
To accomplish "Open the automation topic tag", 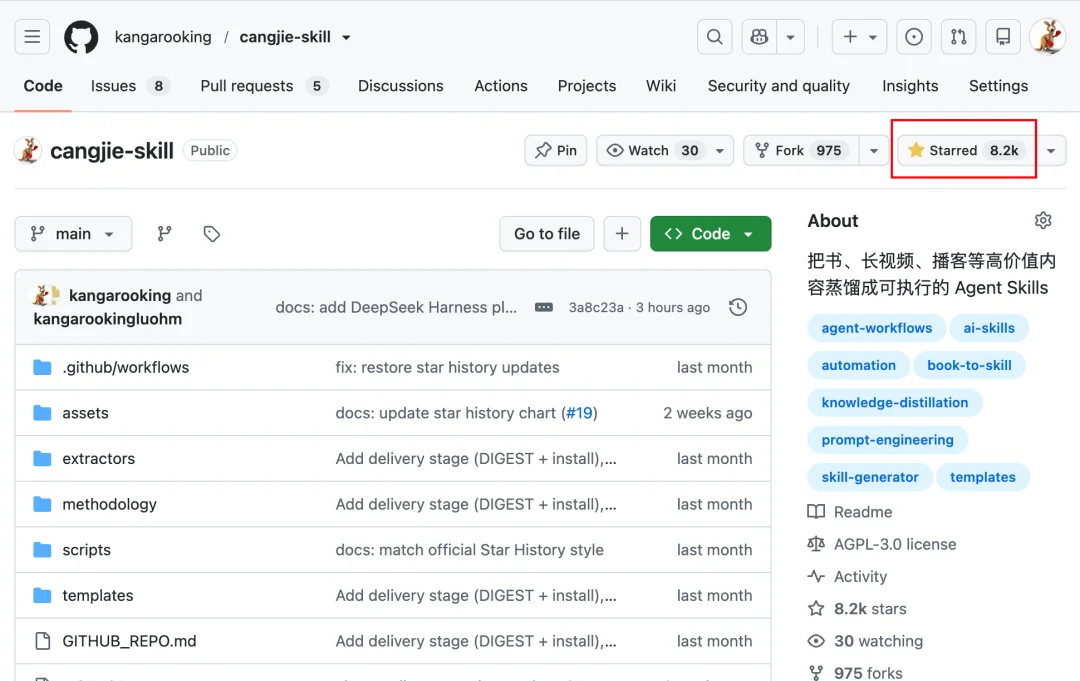I will click(x=858, y=365).
